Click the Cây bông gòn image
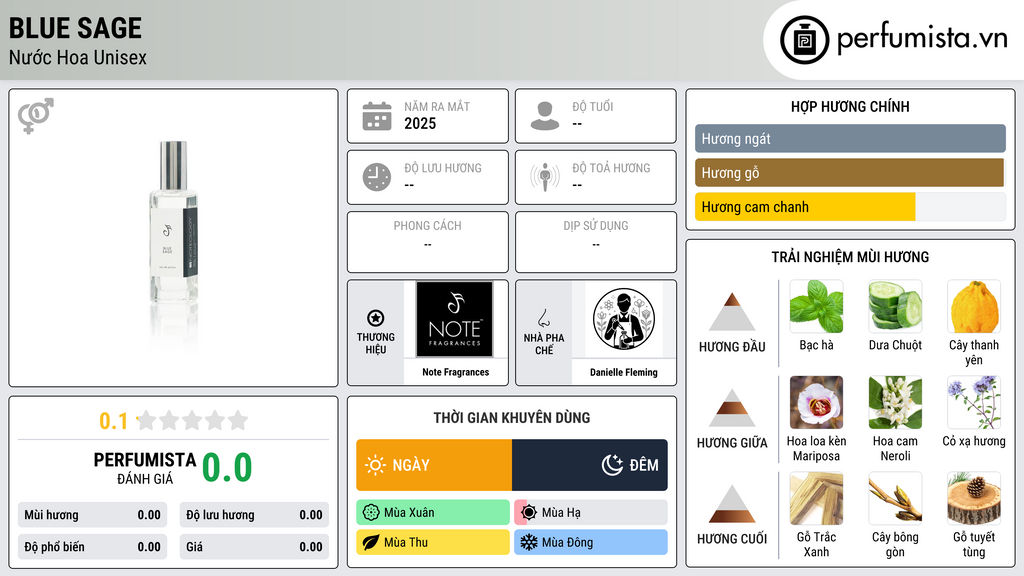 [x=895, y=499]
